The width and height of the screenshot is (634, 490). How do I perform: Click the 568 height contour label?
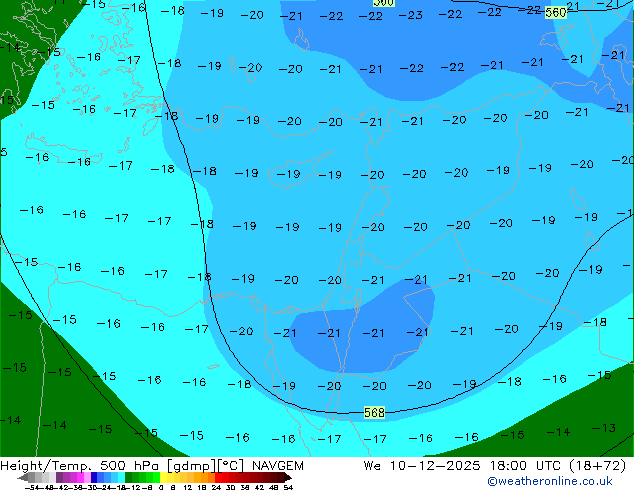point(374,412)
